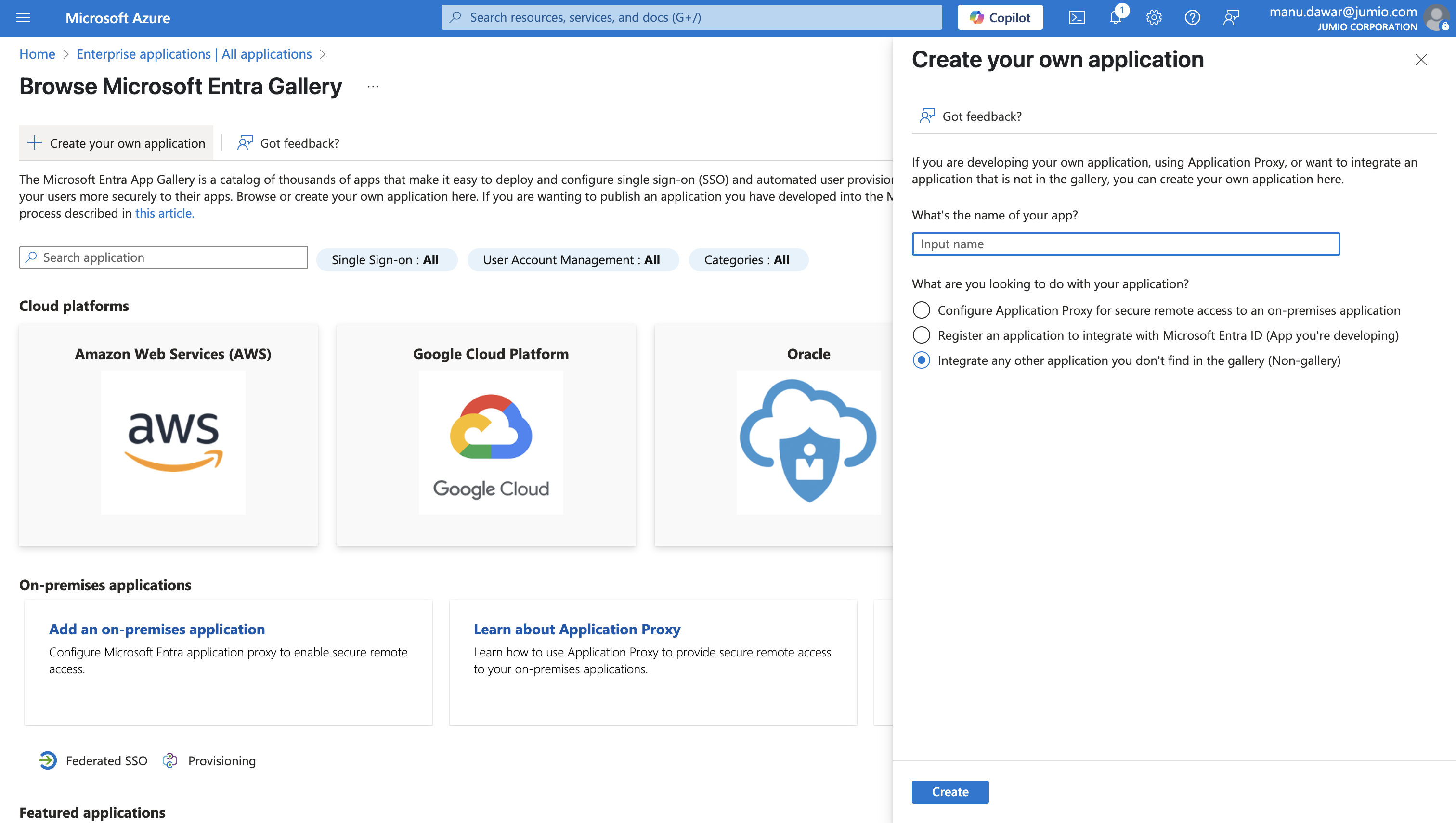Viewport: 1456px width, 823px height.
Task: Open the notifications bell
Action: coord(1116,17)
